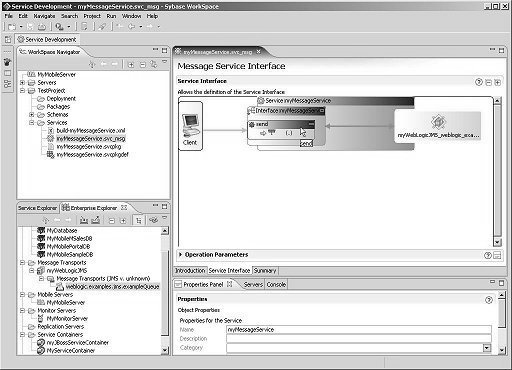Screen dimensions: 512x370
Task: Open the Window menu
Action: [x=131, y=16]
